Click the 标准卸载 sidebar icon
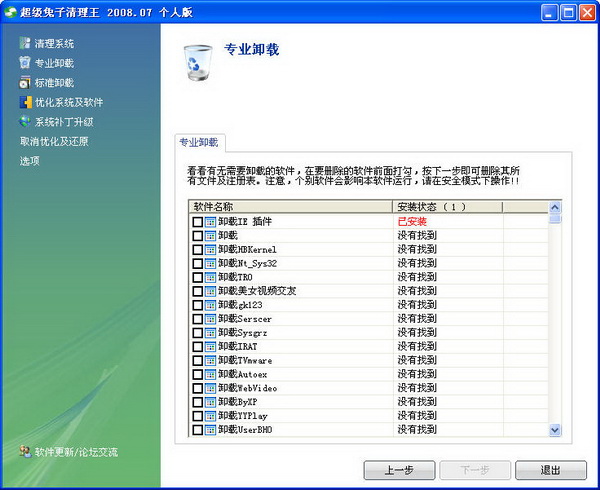The height and width of the screenshot is (490, 600). [25, 82]
